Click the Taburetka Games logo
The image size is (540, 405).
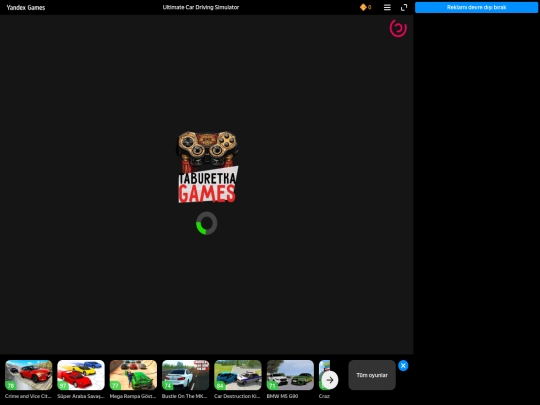point(207,167)
